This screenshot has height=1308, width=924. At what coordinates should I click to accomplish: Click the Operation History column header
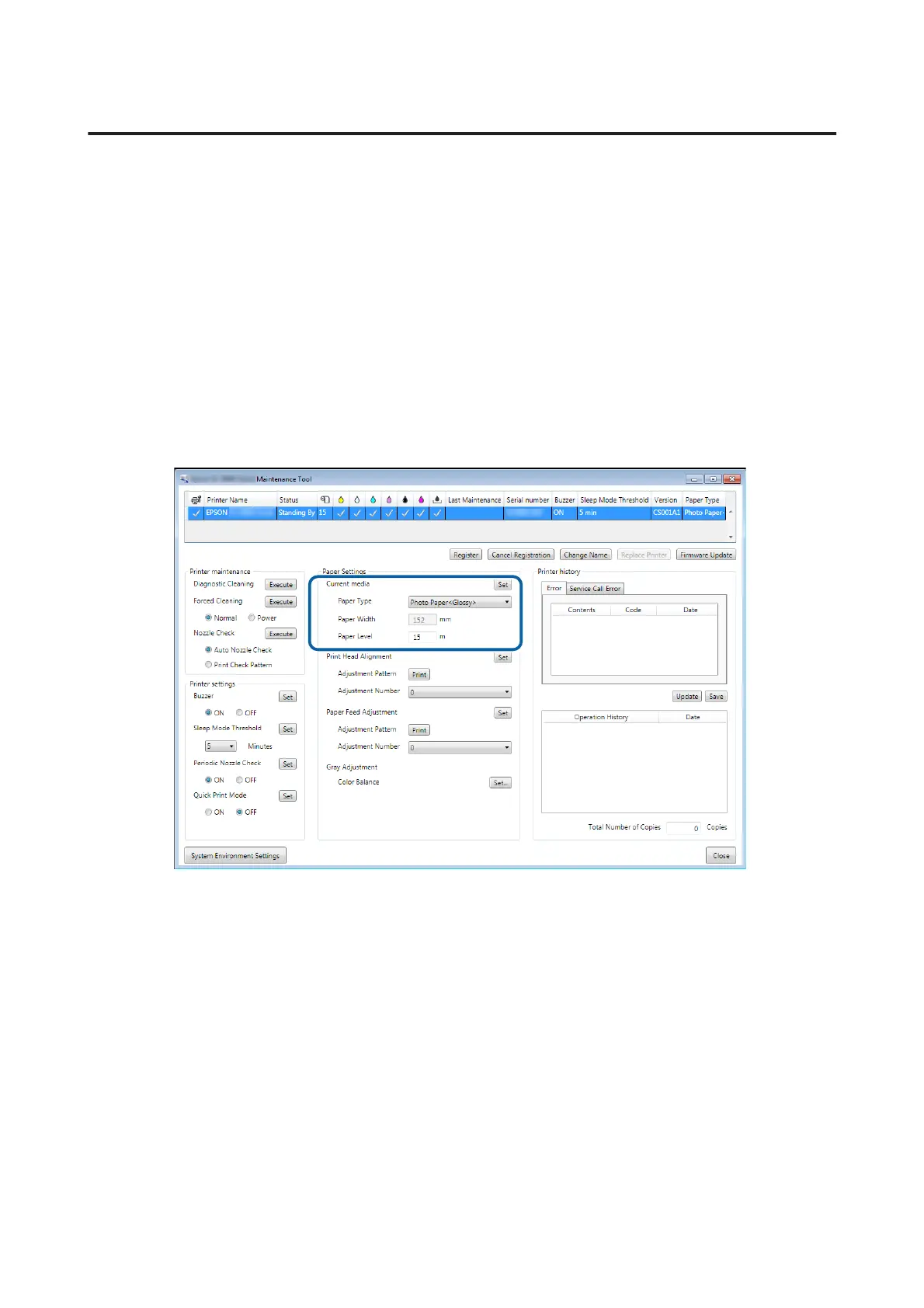(x=601, y=717)
